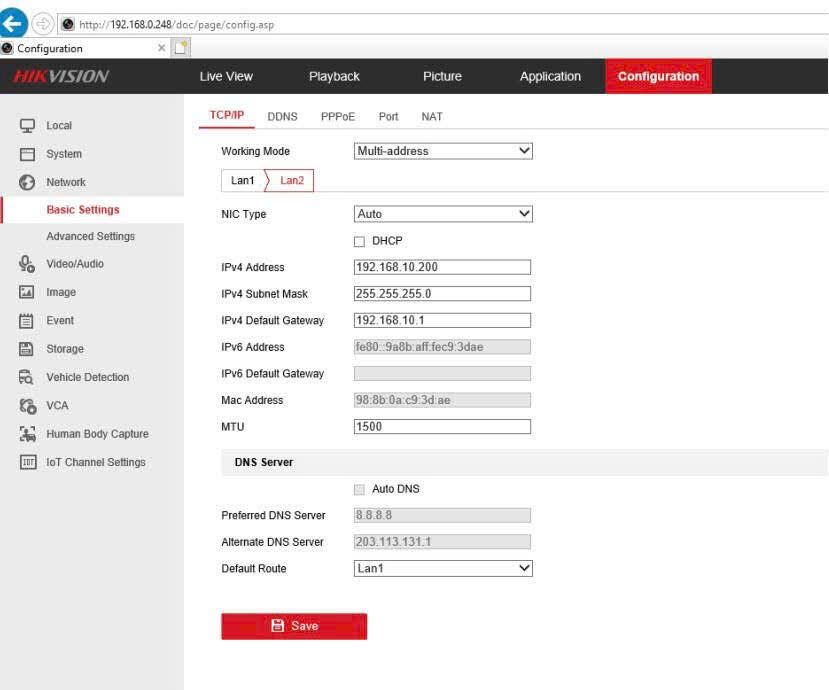Expand the Default Route dropdown
829x690 pixels.
click(x=443, y=568)
